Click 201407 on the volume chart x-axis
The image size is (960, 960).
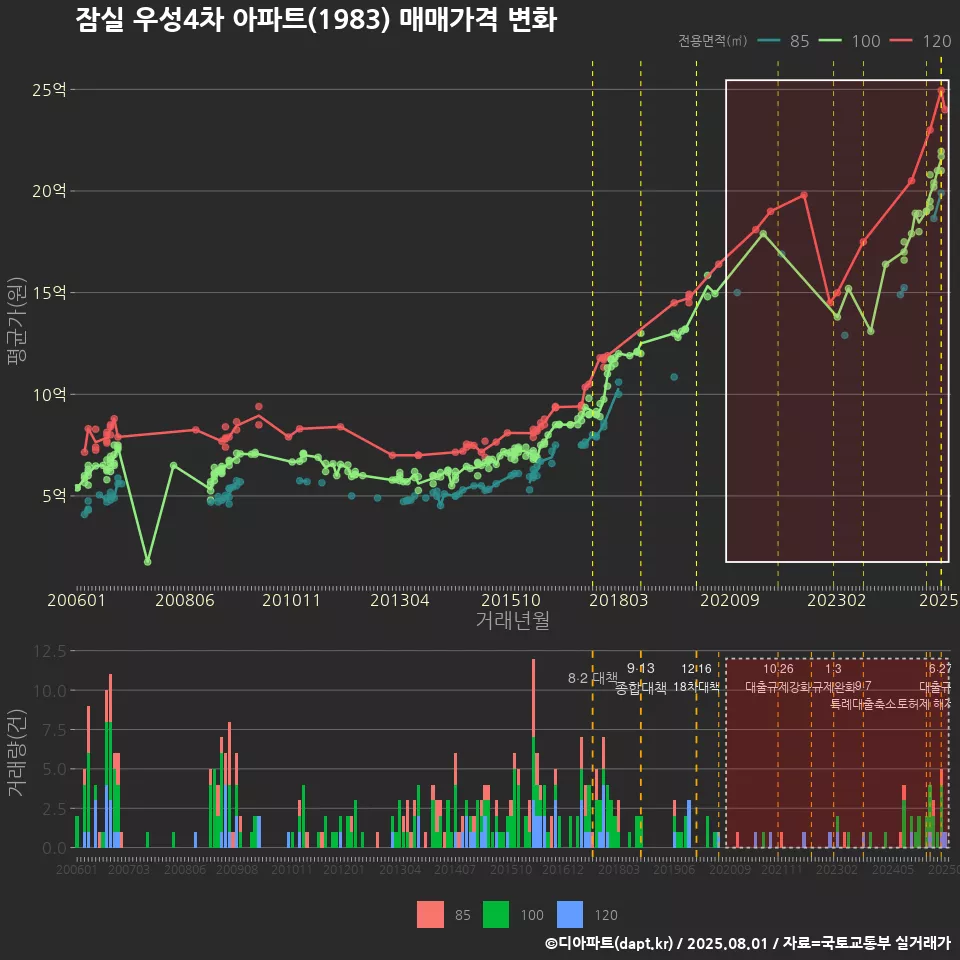pos(455,869)
